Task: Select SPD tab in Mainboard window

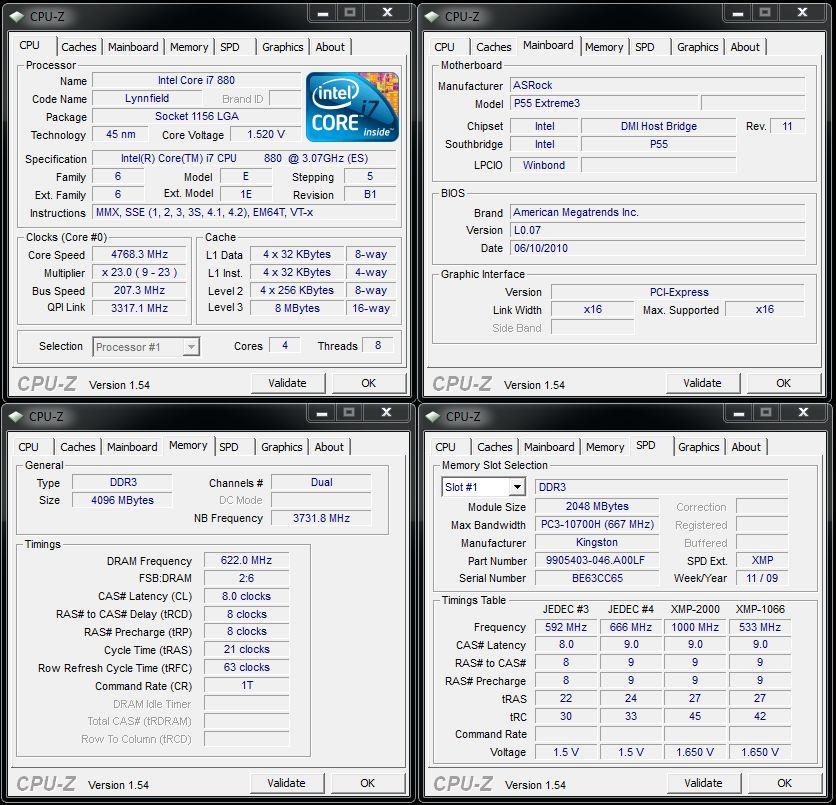Action: coord(645,47)
